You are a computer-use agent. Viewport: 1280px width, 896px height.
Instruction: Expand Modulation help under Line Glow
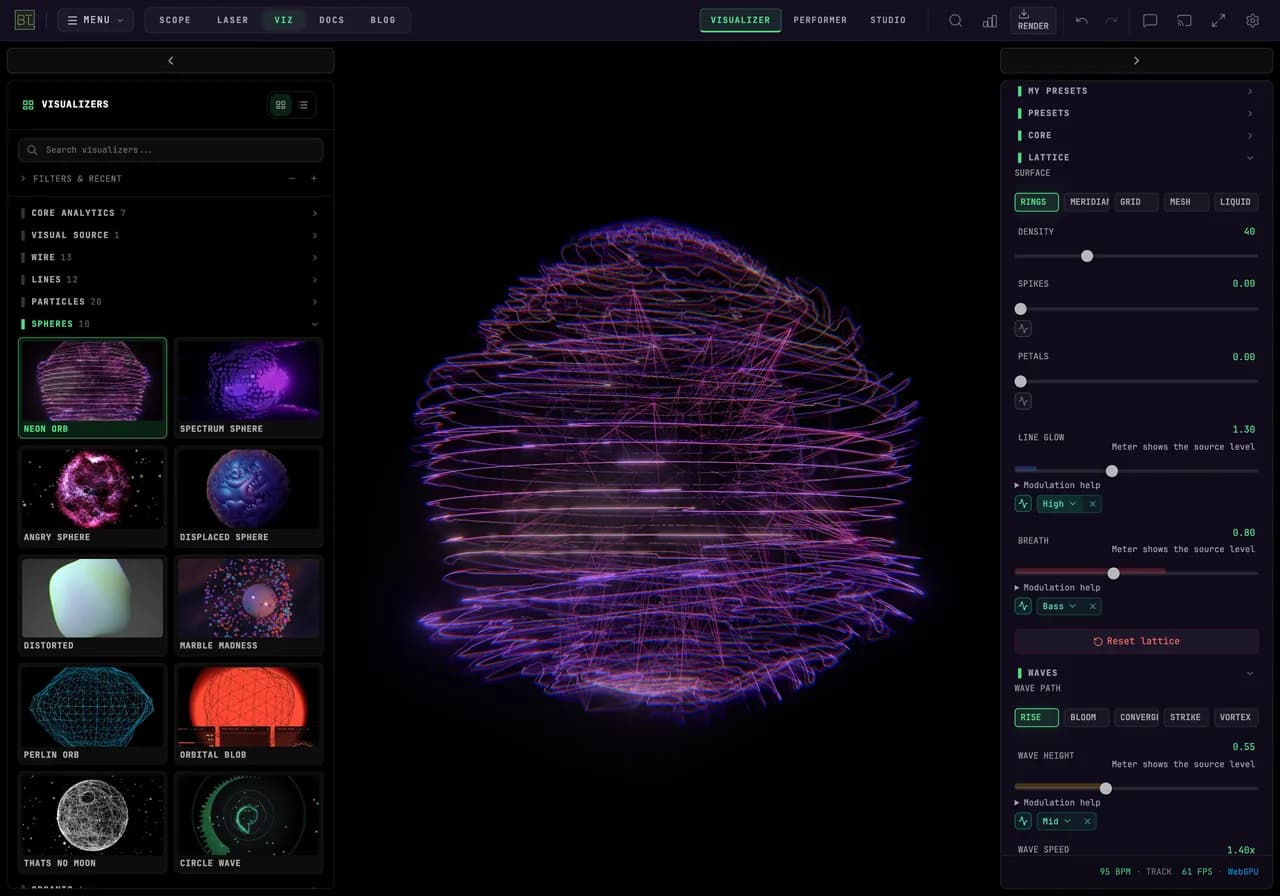pyautogui.click(x=1057, y=485)
